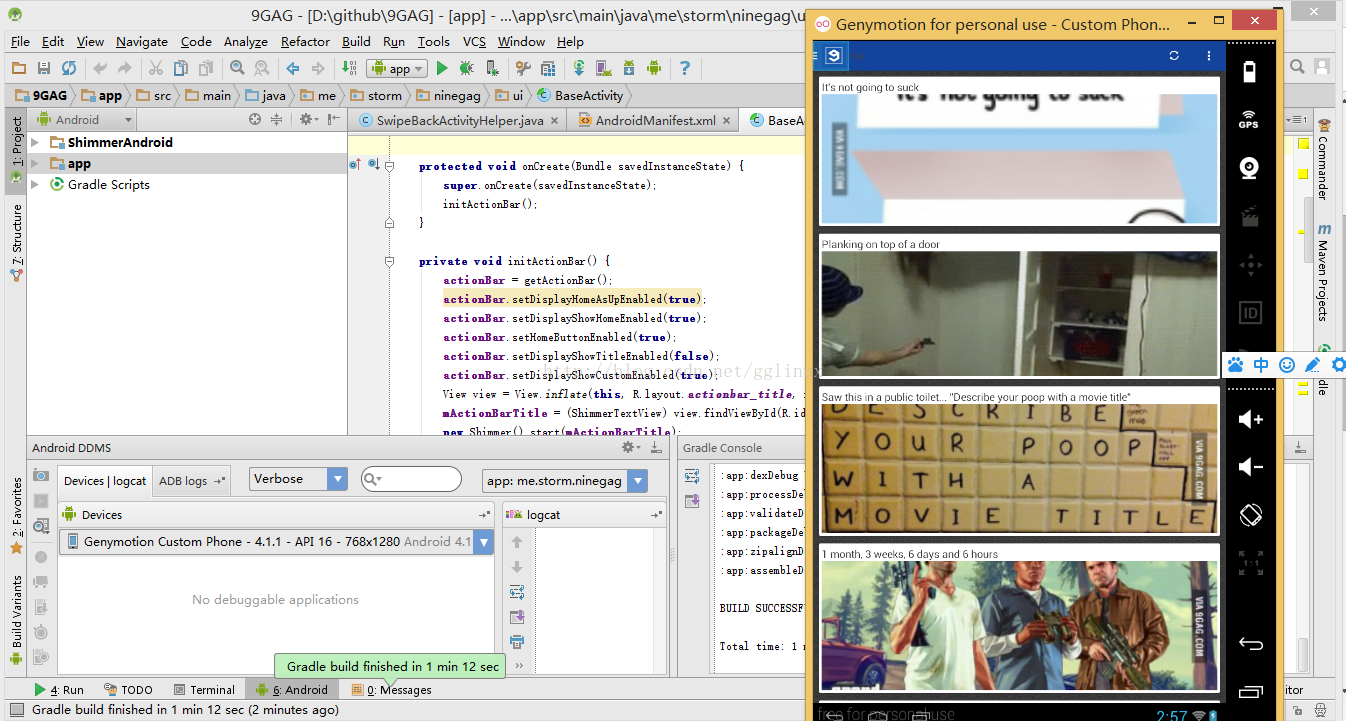
Task: Open the Refactor menu
Action: point(305,41)
